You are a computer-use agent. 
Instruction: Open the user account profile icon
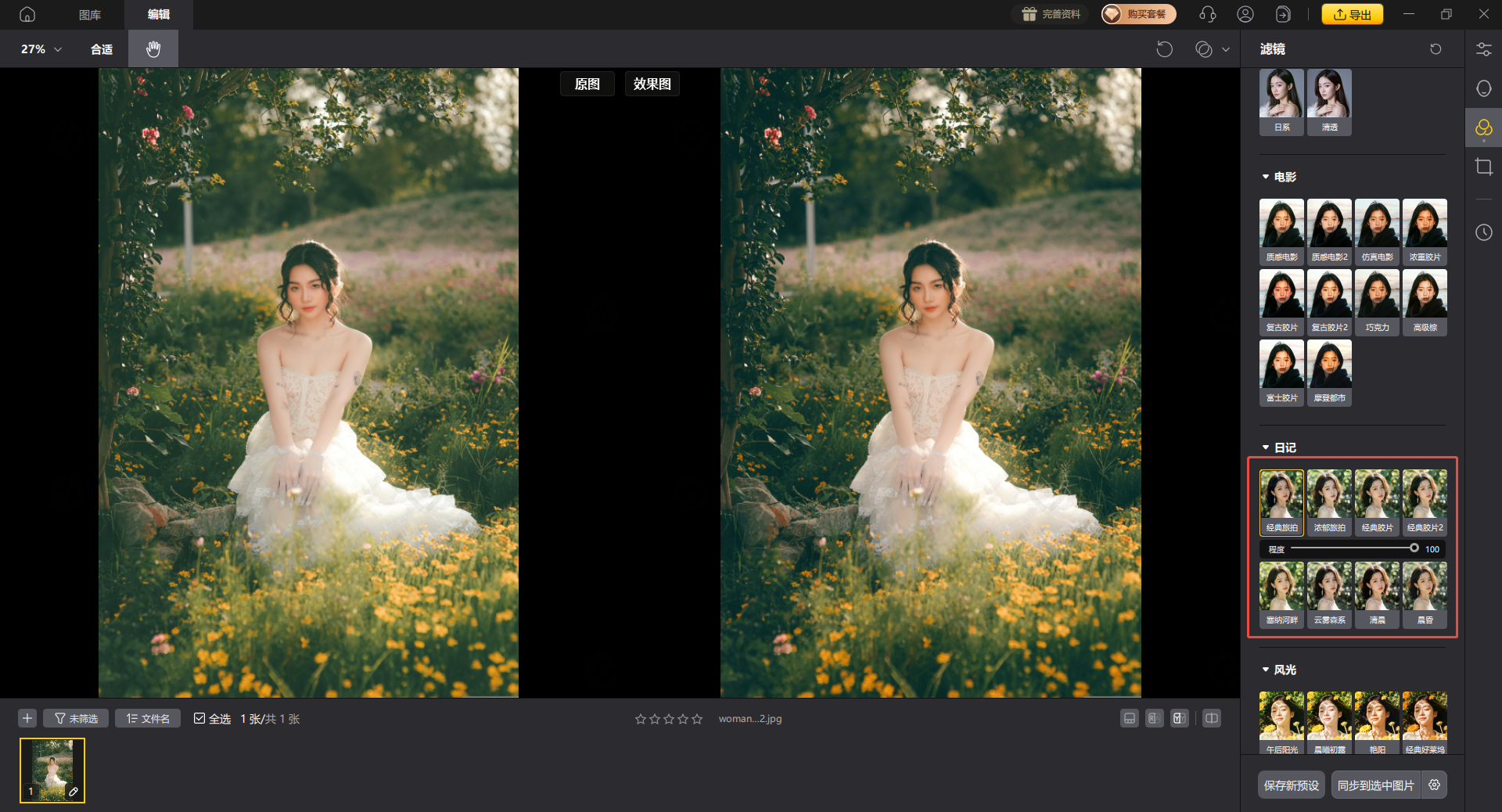tap(1245, 14)
